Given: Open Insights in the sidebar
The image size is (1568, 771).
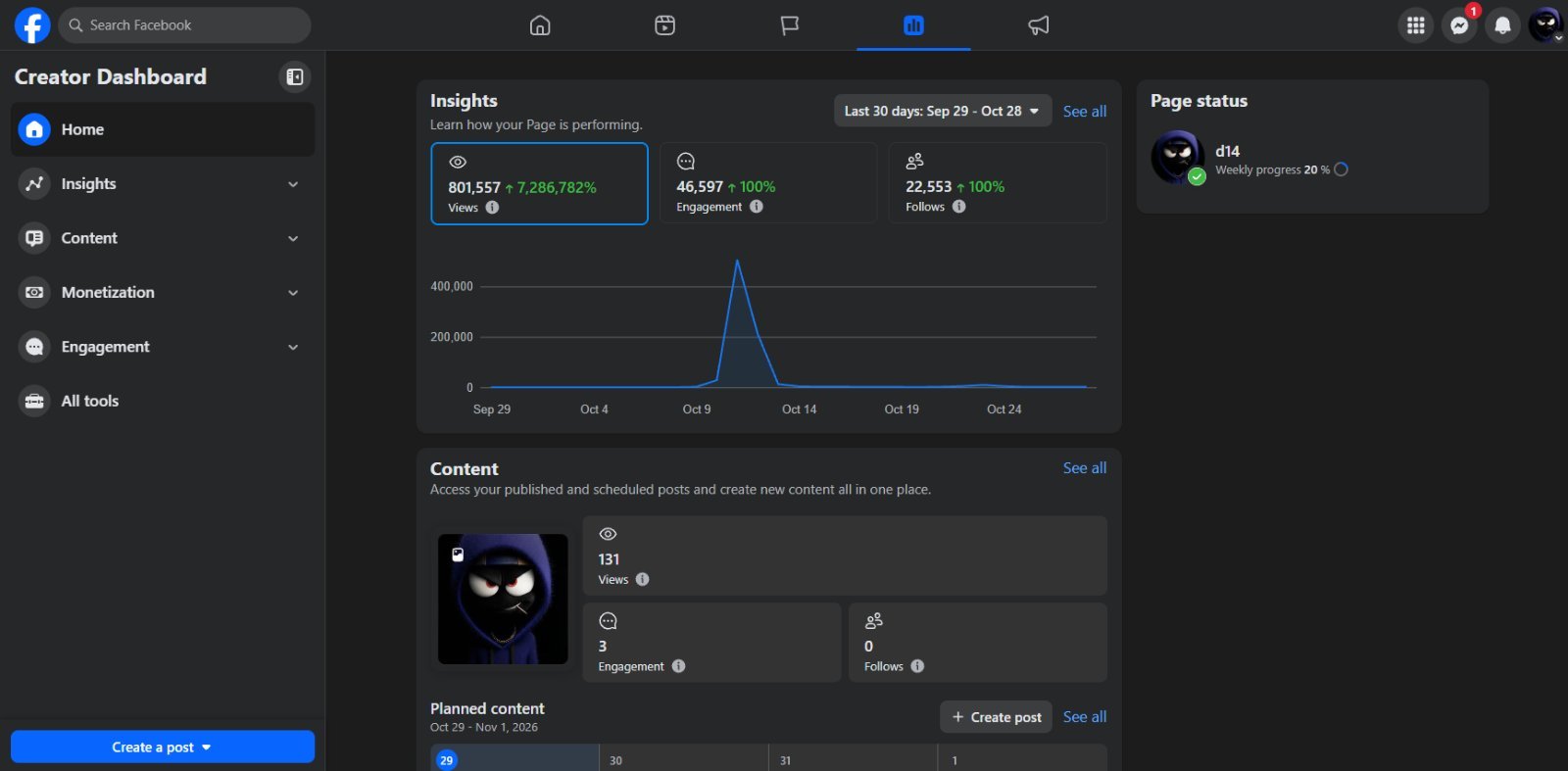Looking at the screenshot, I should tap(163, 183).
